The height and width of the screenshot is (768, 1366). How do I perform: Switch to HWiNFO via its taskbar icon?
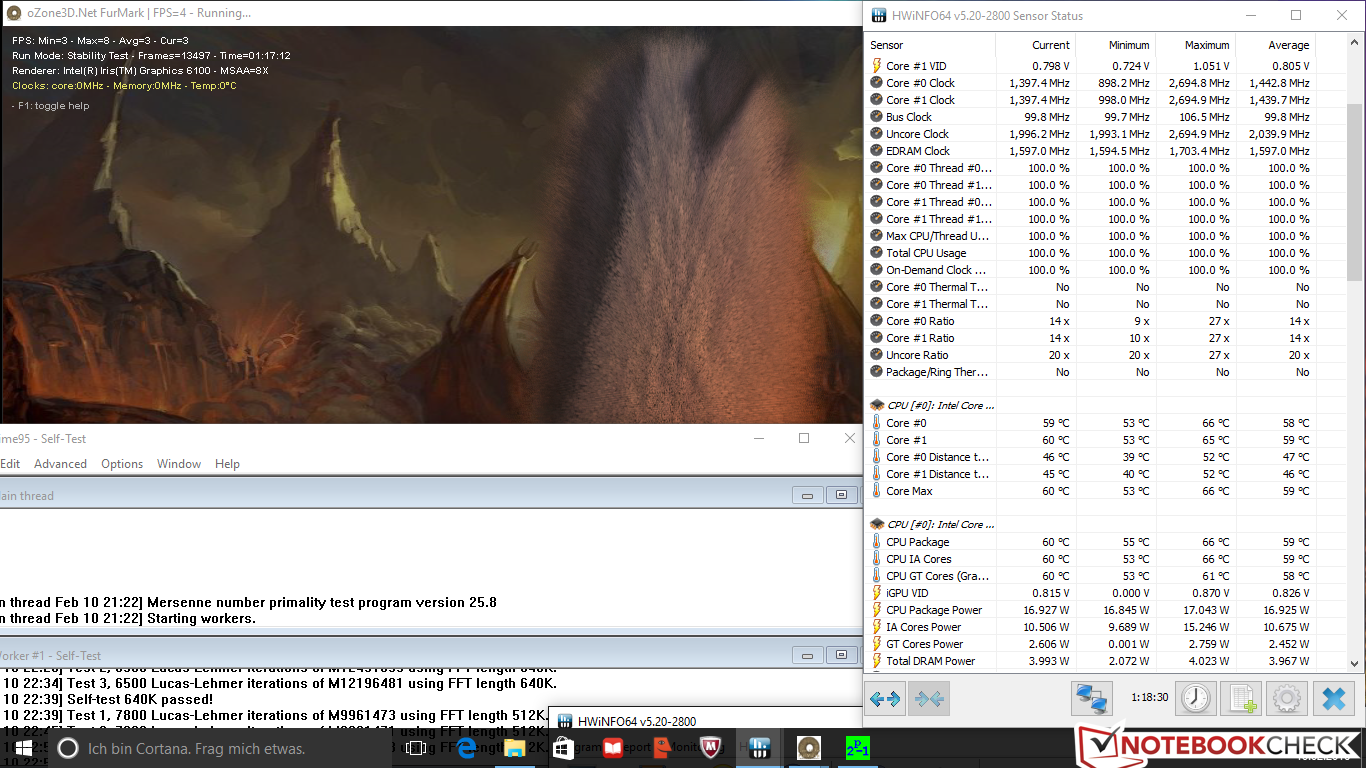pyautogui.click(x=759, y=748)
